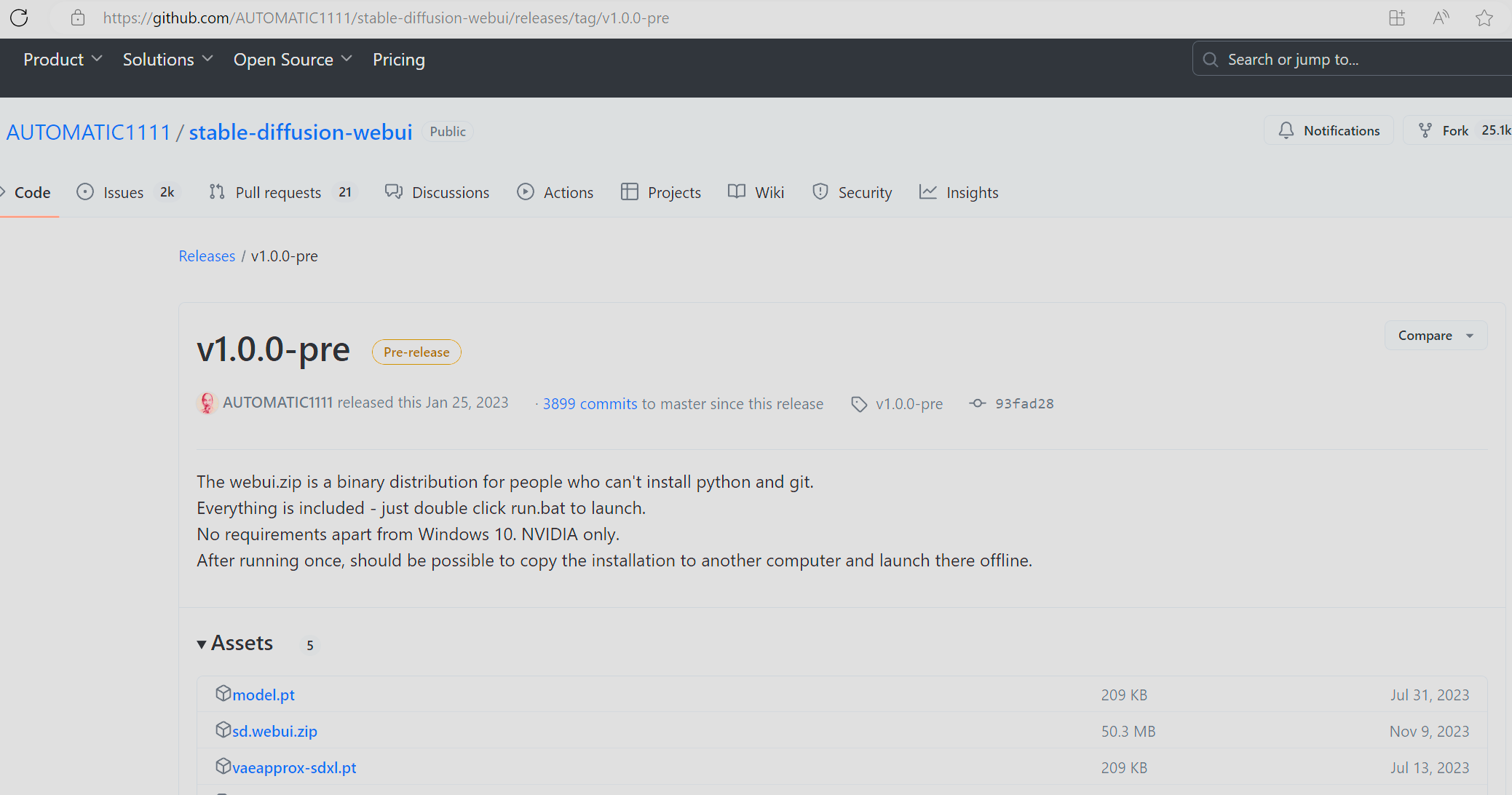Viewport: 1512px width, 795px height.
Task: Click the Issues circle icon
Action: [85, 191]
